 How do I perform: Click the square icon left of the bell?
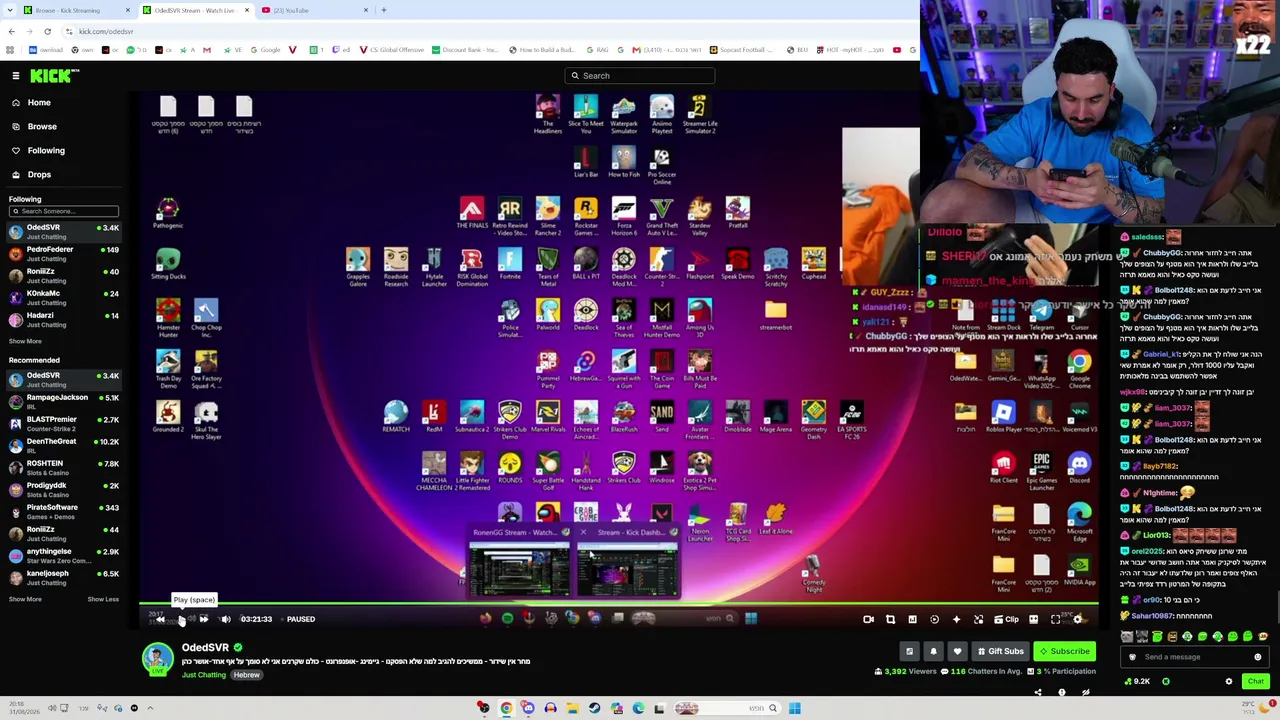tap(909, 652)
